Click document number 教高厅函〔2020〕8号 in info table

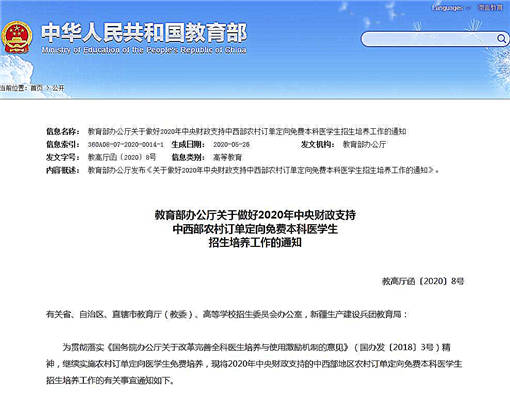(122, 157)
